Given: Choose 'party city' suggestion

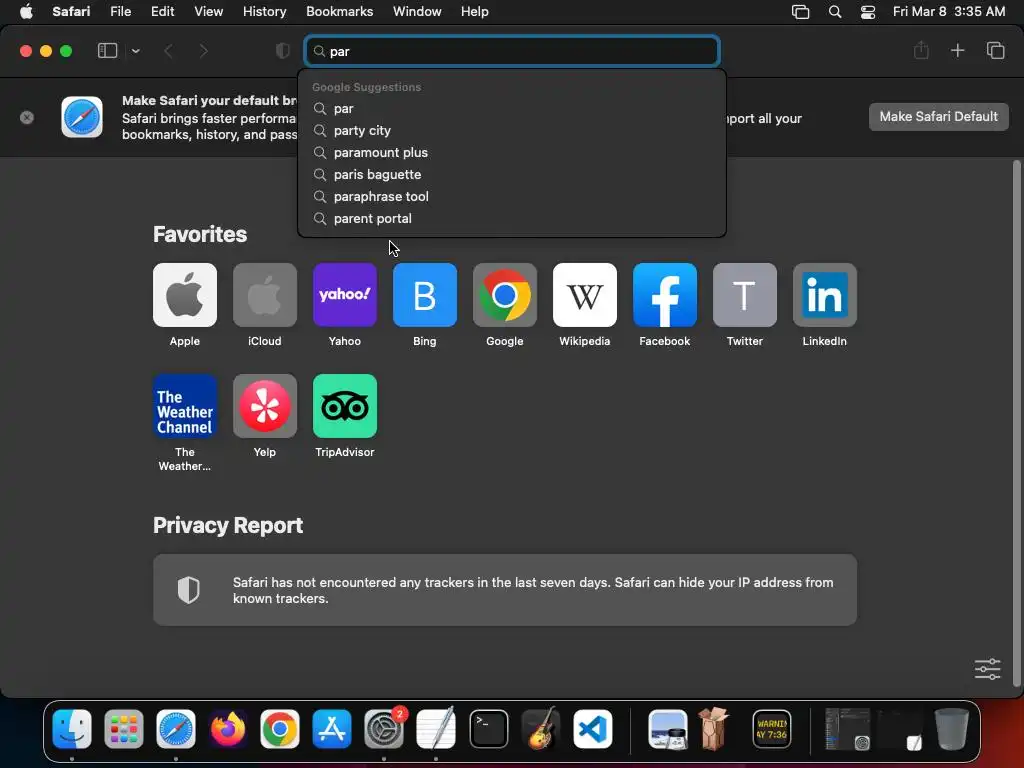Looking at the screenshot, I should (x=512, y=131).
